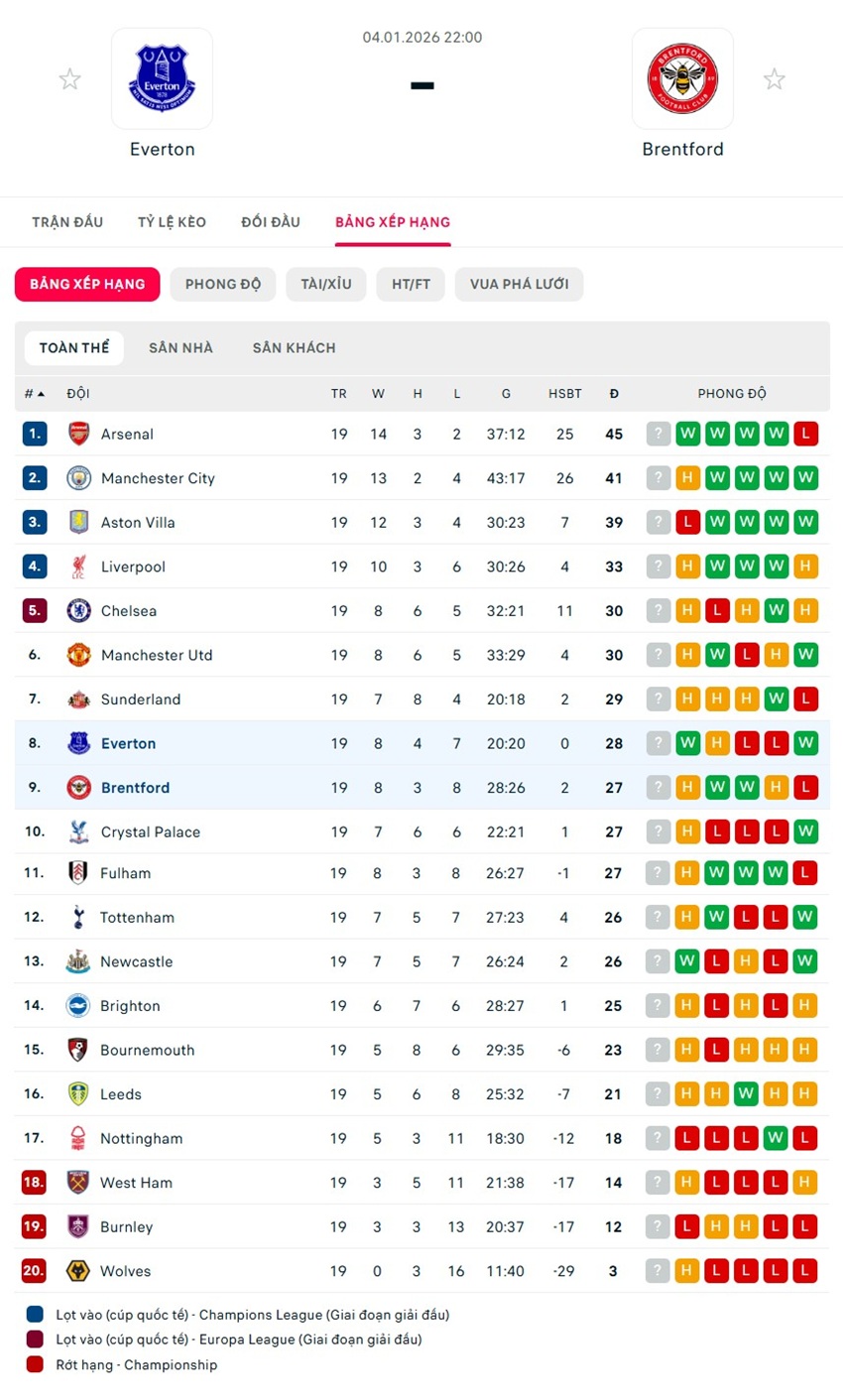843x1400 pixels.
Task: Click Everton's gray upcoming match badge
Action: click(x=659, y=743)
